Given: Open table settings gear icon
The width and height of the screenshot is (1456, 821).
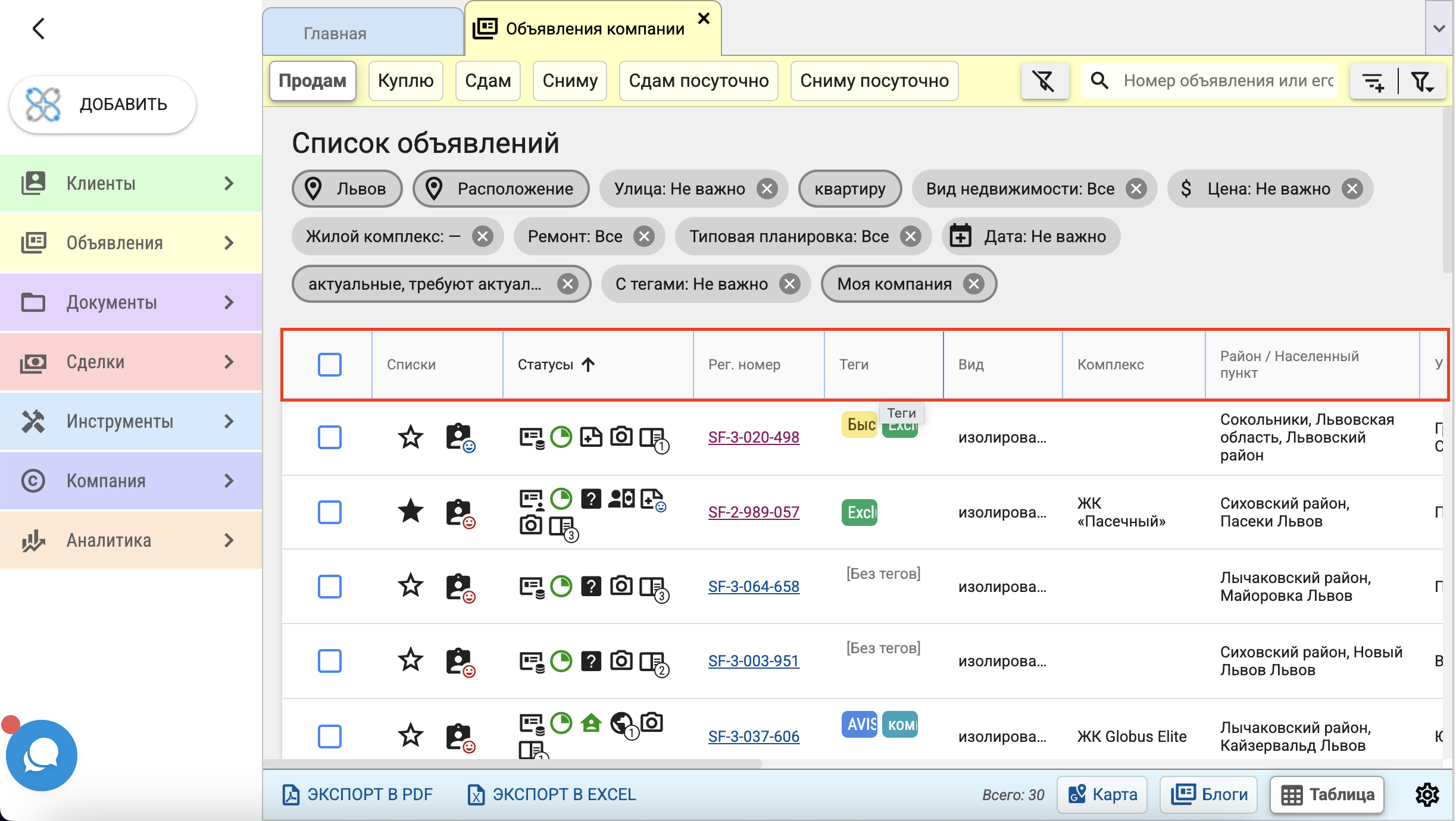Looking at the screenshot, I should pyautogui.click(x=1427, y=794).
